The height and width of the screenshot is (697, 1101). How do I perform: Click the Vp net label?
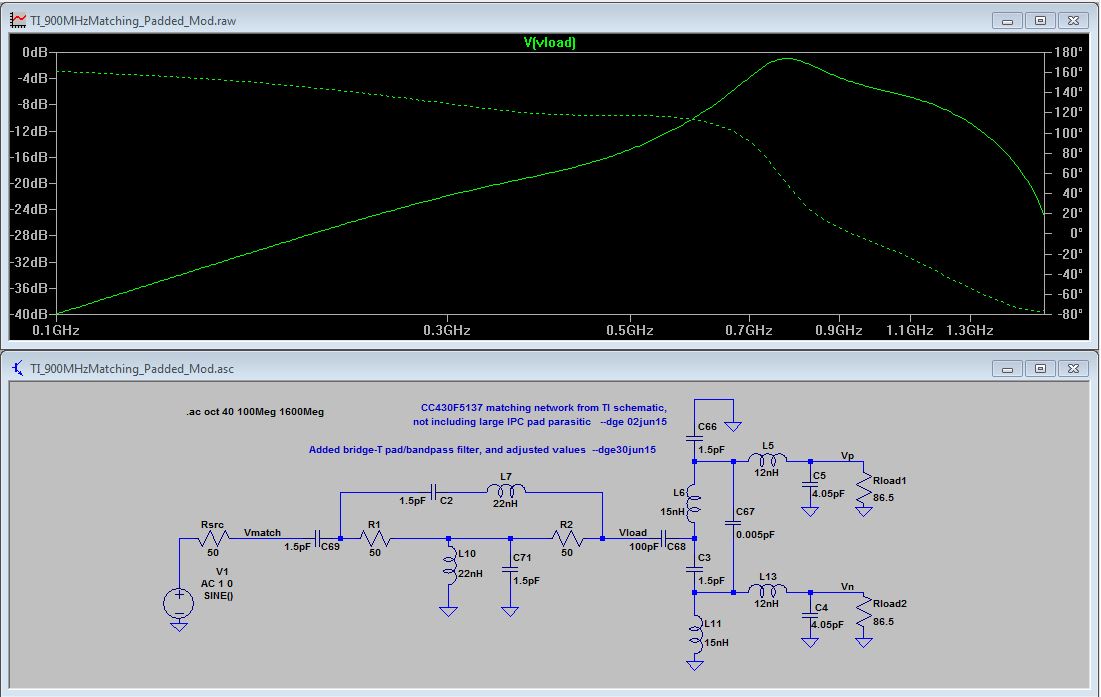click(x=848, y=456)
